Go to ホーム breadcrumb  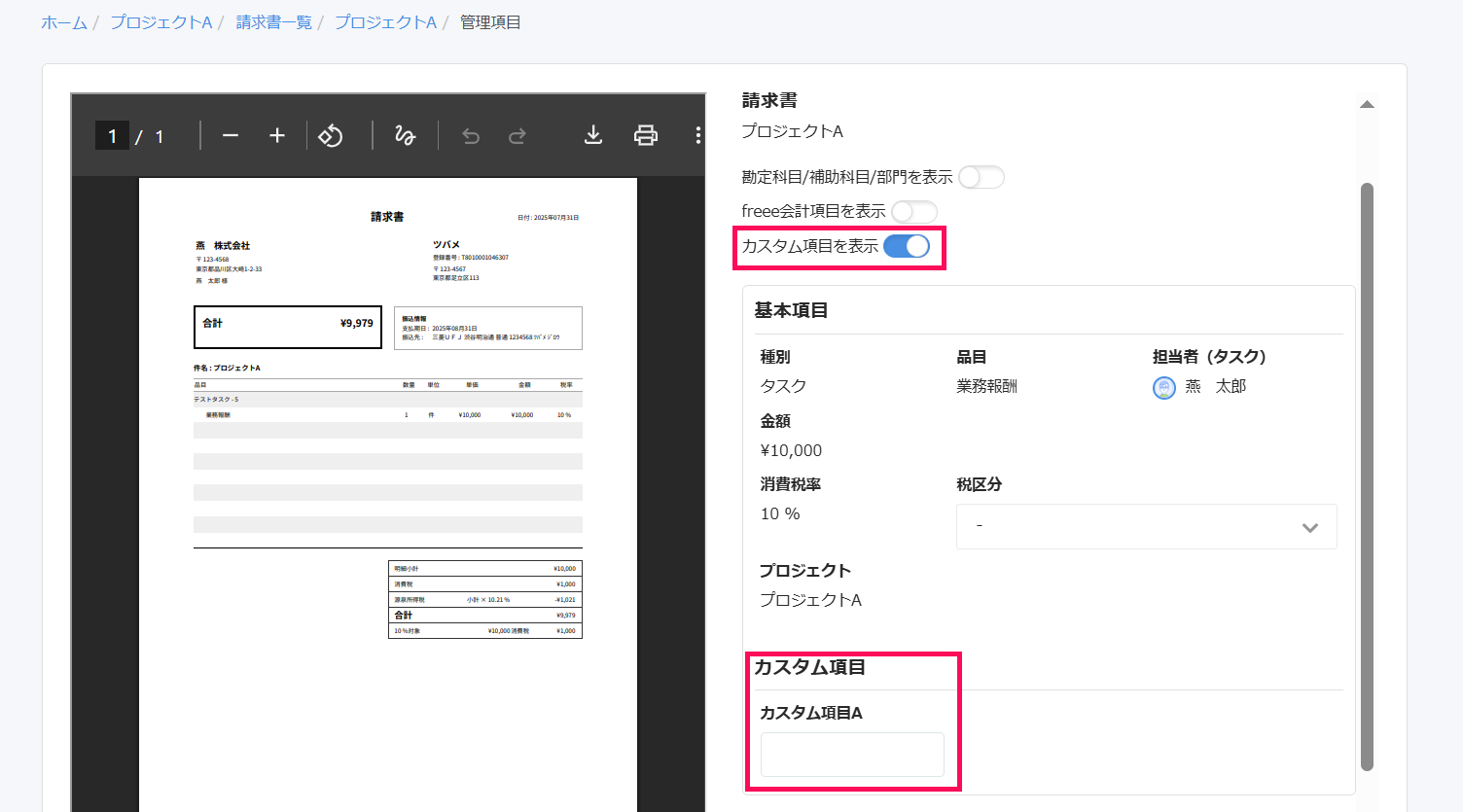pyautogui.click(x=64, y=22)
